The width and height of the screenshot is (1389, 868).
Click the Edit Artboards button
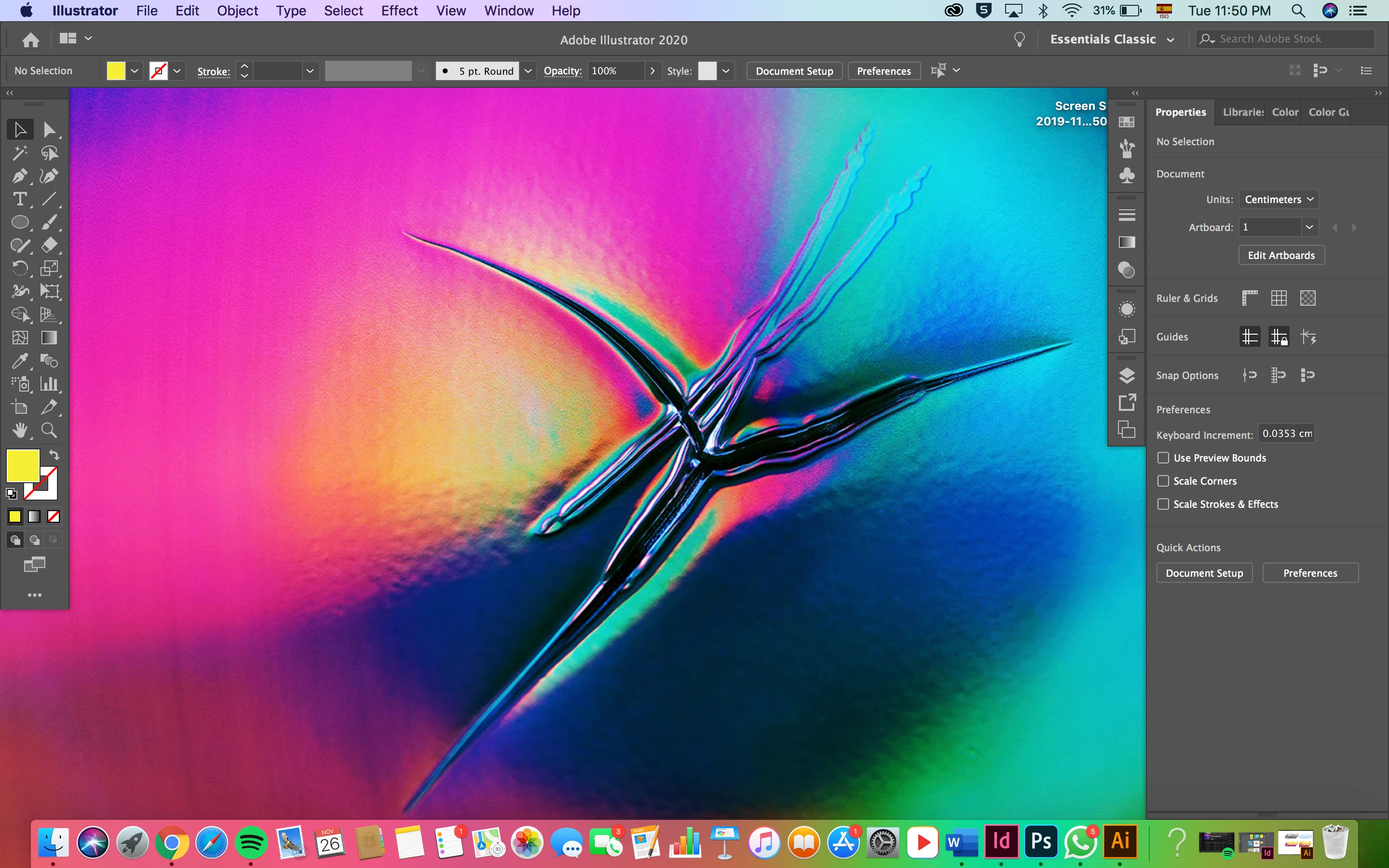coord(1280,256)
